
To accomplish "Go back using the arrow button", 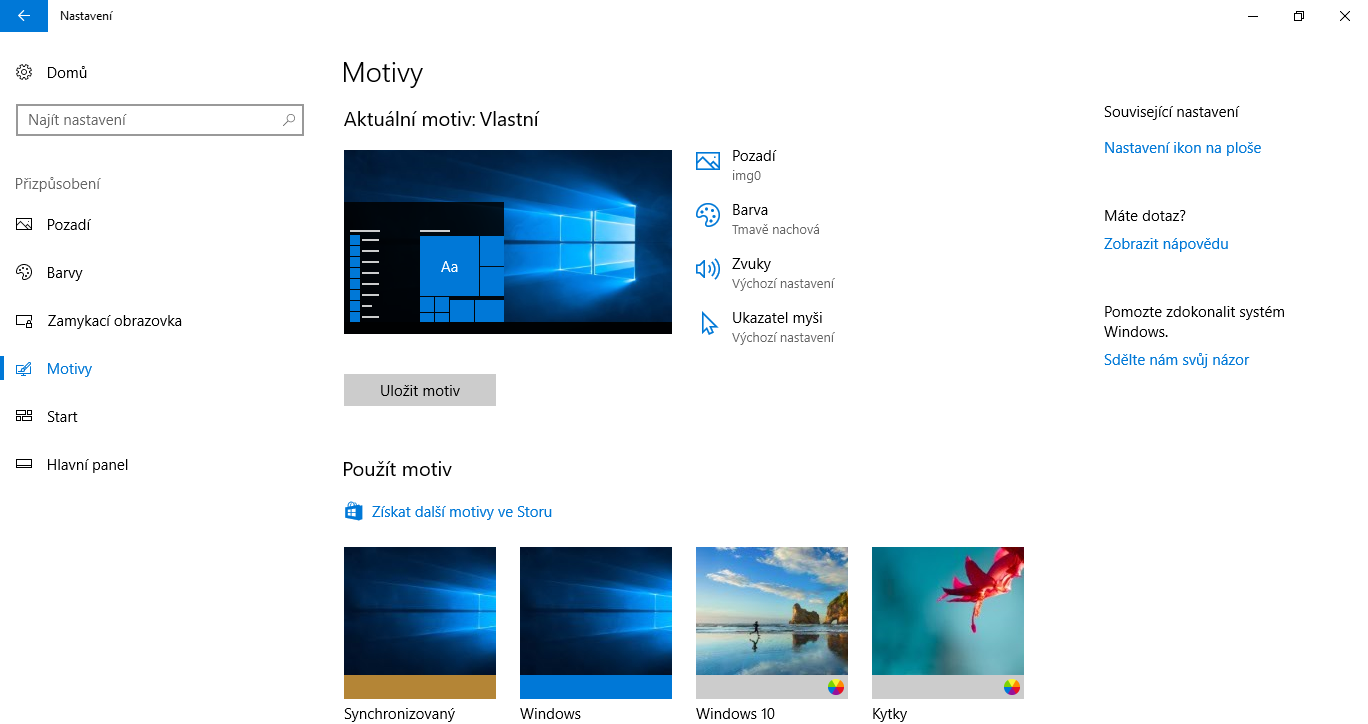I will (24, 16).
